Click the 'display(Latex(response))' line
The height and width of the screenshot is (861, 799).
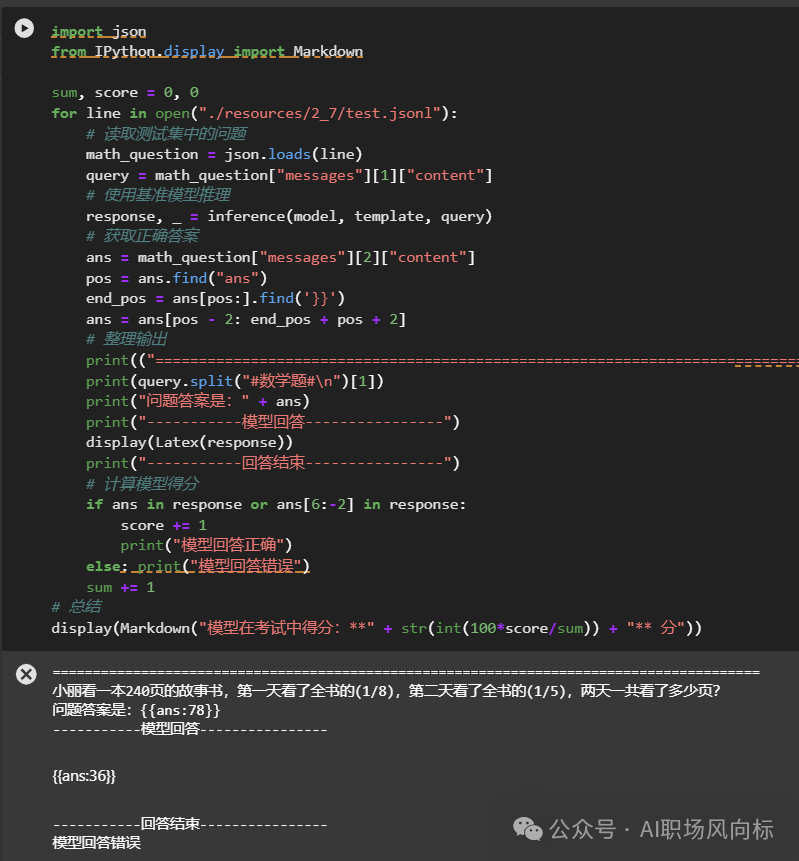click(189, 443)
